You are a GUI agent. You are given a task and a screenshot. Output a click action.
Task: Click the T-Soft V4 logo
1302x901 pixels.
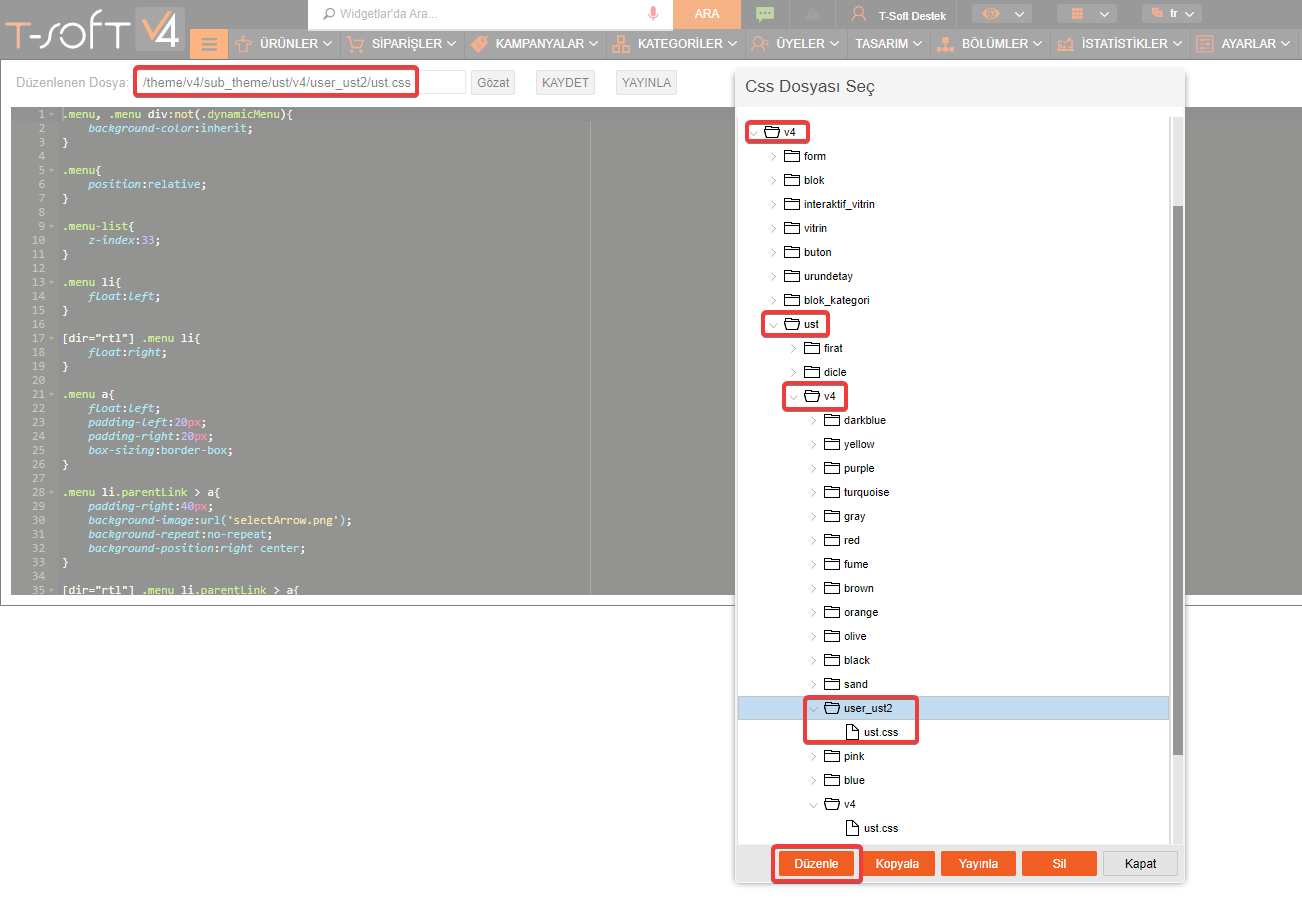pyautogui.click(x=93, y=30)
